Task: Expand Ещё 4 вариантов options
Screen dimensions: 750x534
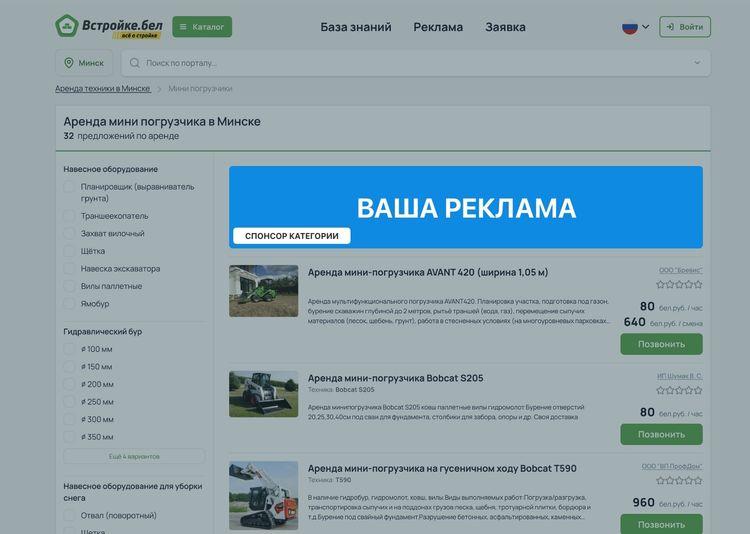Action: point(134,456)
